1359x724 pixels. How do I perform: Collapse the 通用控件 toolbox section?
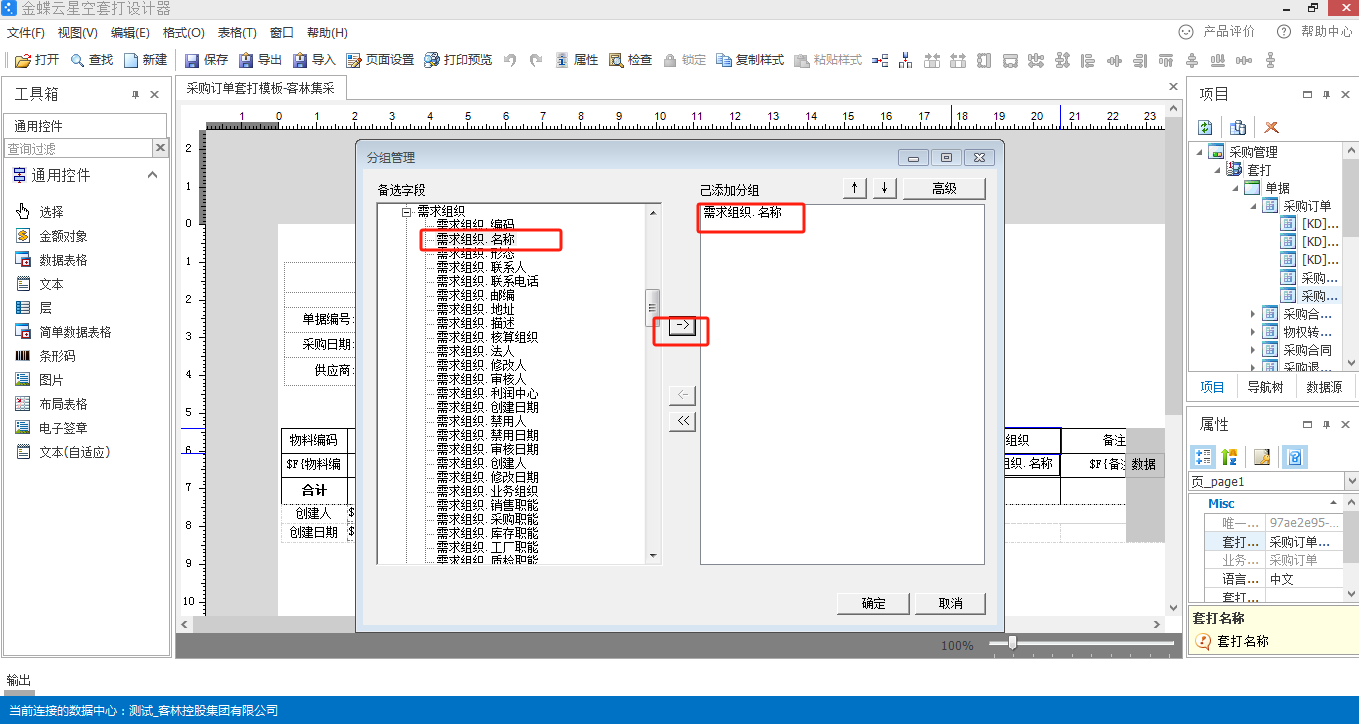click(153, 175)
